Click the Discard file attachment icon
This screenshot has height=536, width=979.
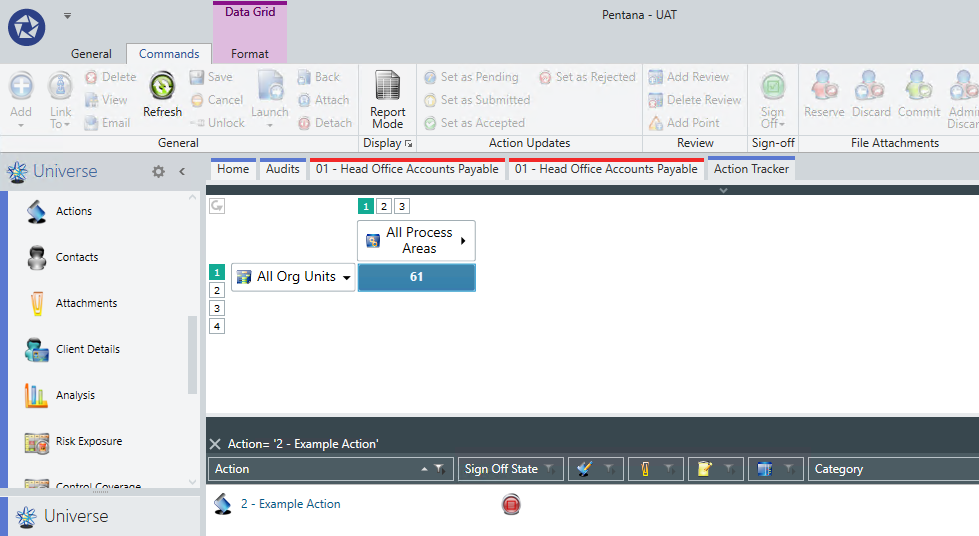(x=871, y=94)
